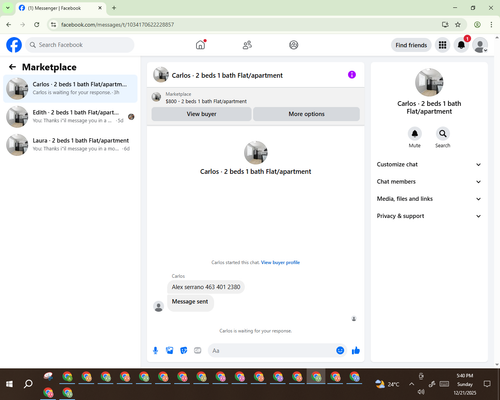Open the Edith conversation in the list
500x400 pixels.
click(x=70, y=117)
